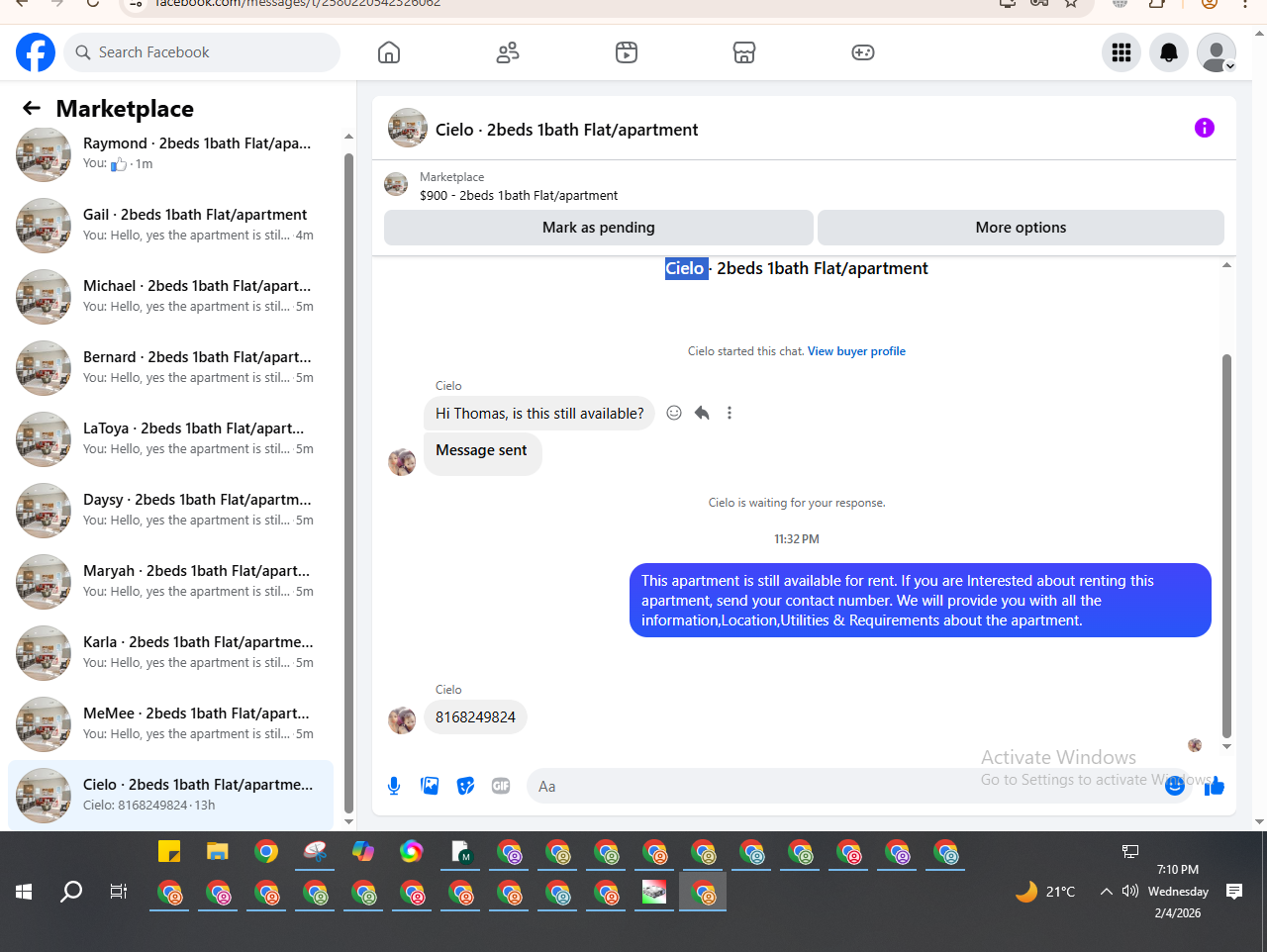
Task: Click the Search Facebook box
Action: [x=202, y=52]
